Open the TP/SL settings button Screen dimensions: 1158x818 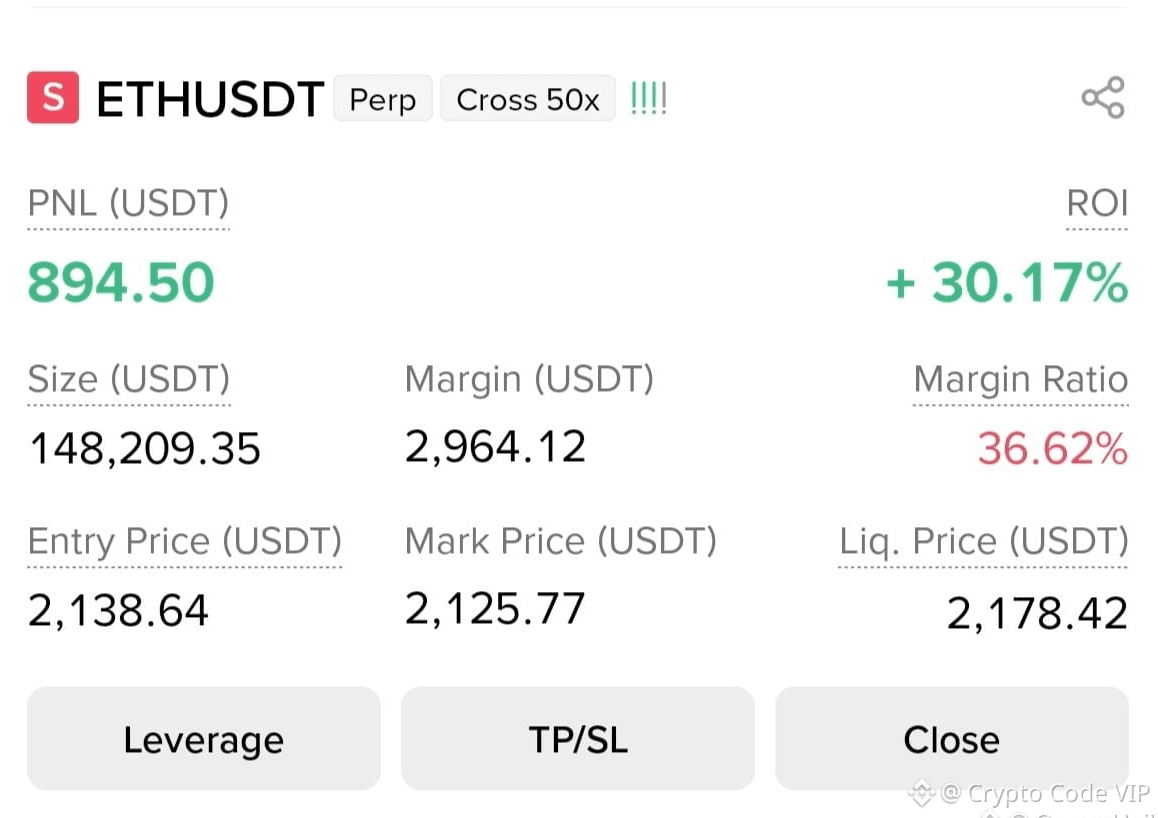point(578,739)
